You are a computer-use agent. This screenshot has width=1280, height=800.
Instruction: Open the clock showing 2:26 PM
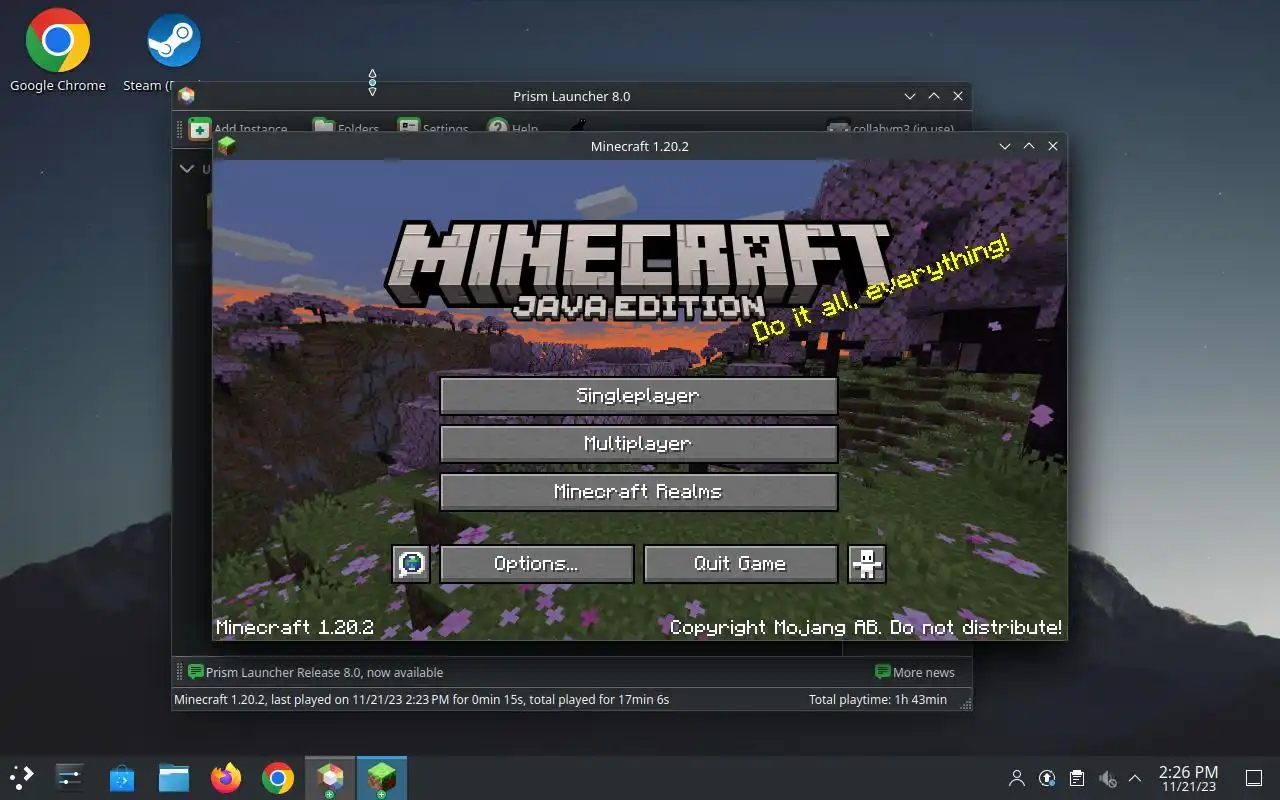tap(1188, 778)
